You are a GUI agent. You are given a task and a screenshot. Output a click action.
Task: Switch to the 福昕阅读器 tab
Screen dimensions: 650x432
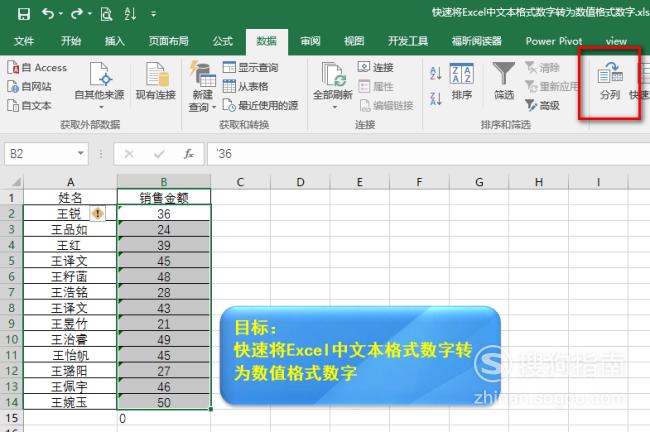477,41
